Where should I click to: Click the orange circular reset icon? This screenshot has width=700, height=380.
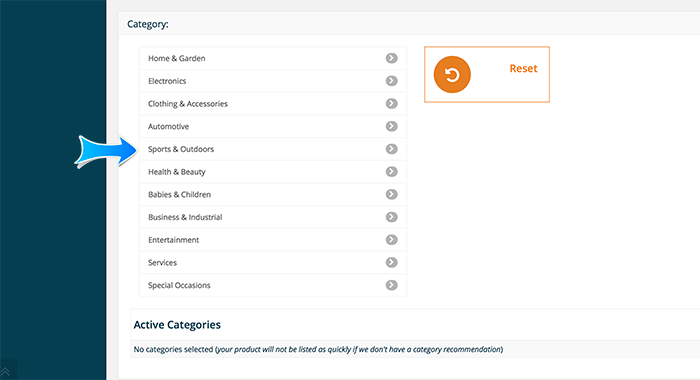452,75
